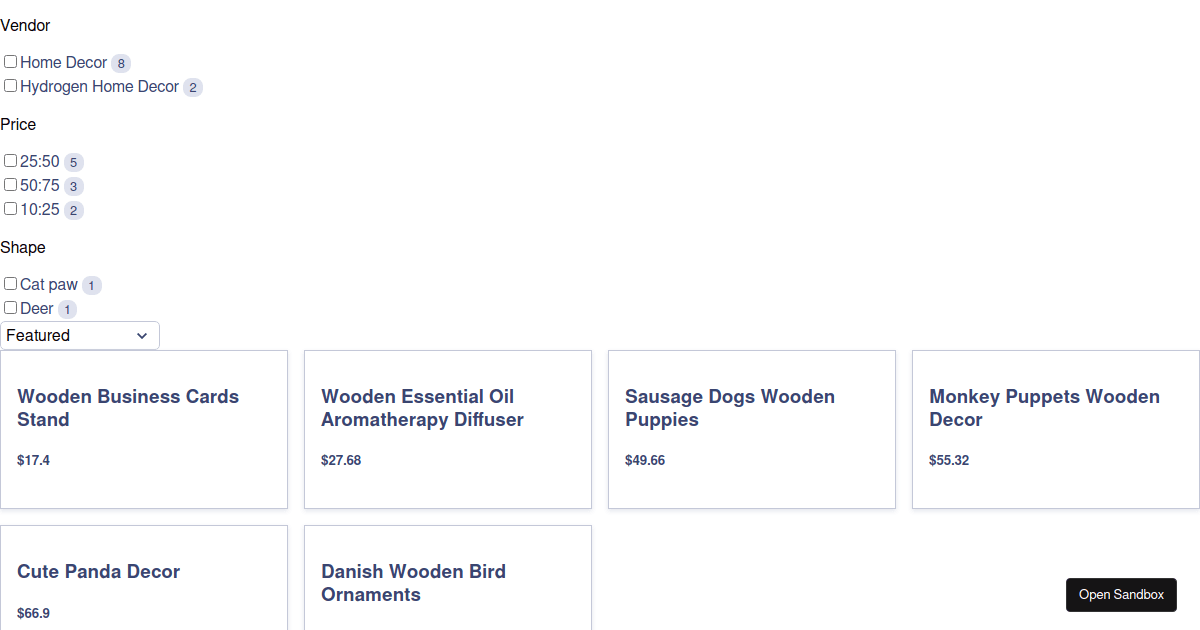Open the Featured sort dropdown

(80, 336)
